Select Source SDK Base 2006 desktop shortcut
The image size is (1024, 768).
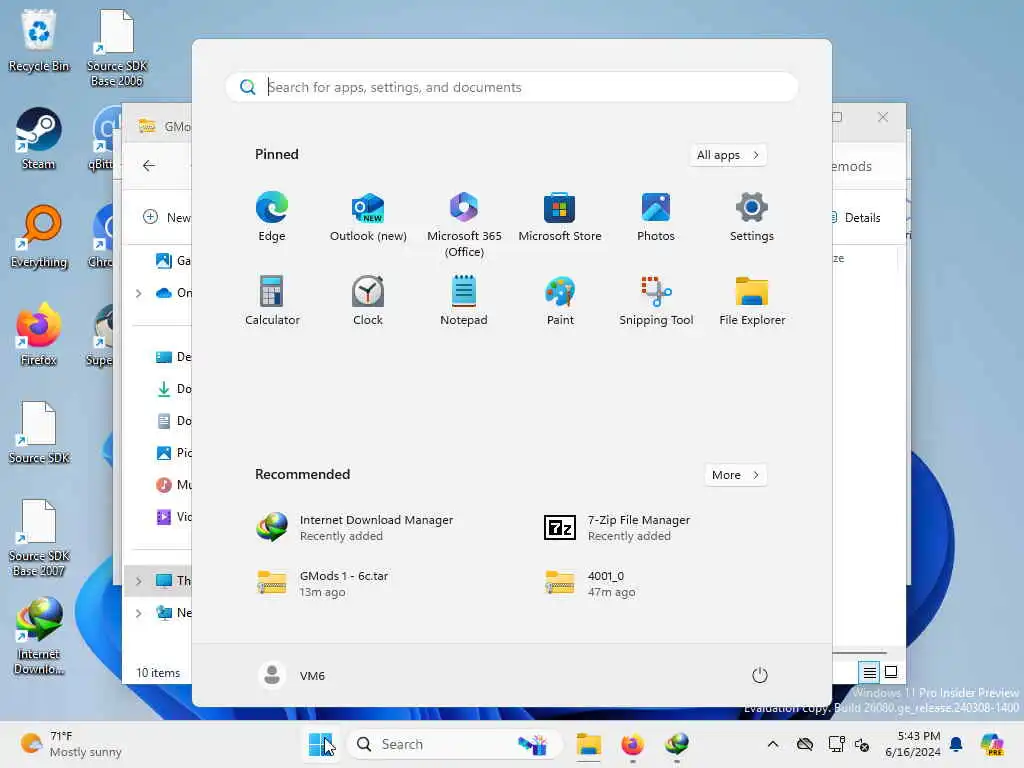point(117,48)
